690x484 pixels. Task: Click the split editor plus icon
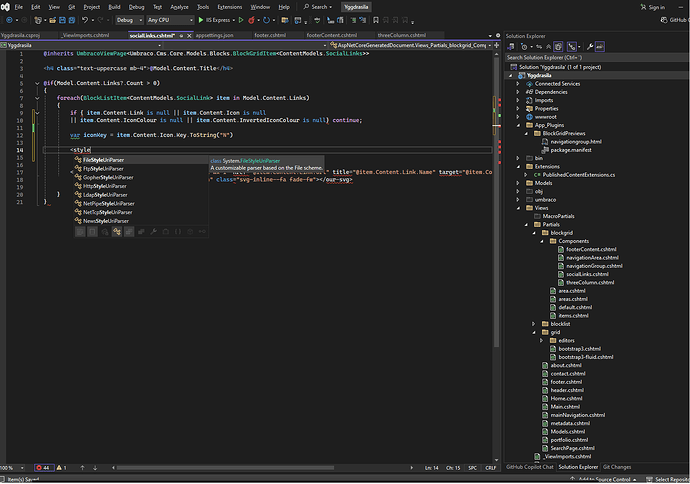coord(496,45)
